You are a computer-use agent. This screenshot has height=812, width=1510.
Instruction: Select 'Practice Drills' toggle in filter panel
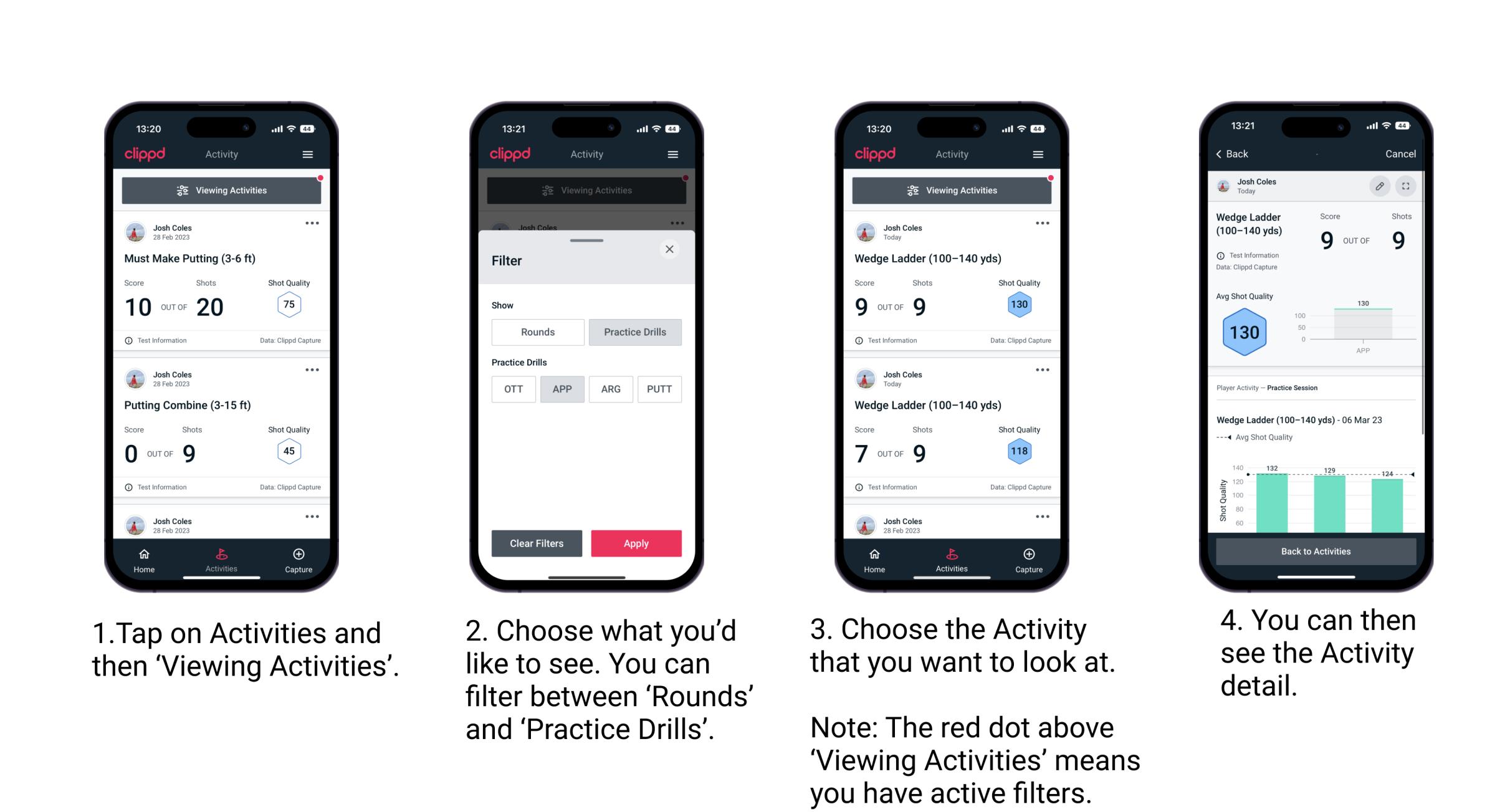pyautogui.click(x=634, y=332)
